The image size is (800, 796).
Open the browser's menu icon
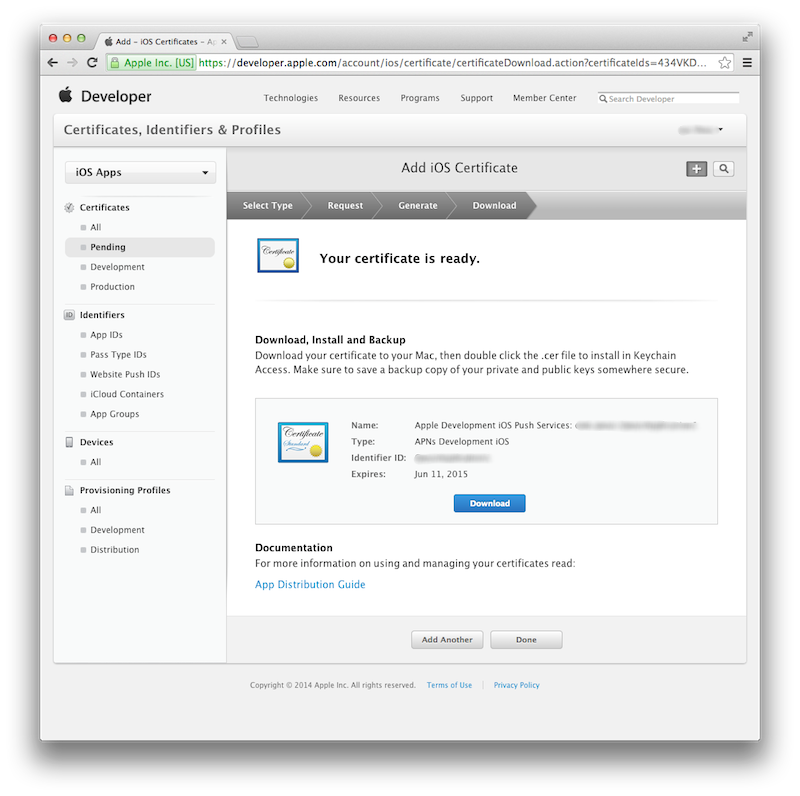747,61
